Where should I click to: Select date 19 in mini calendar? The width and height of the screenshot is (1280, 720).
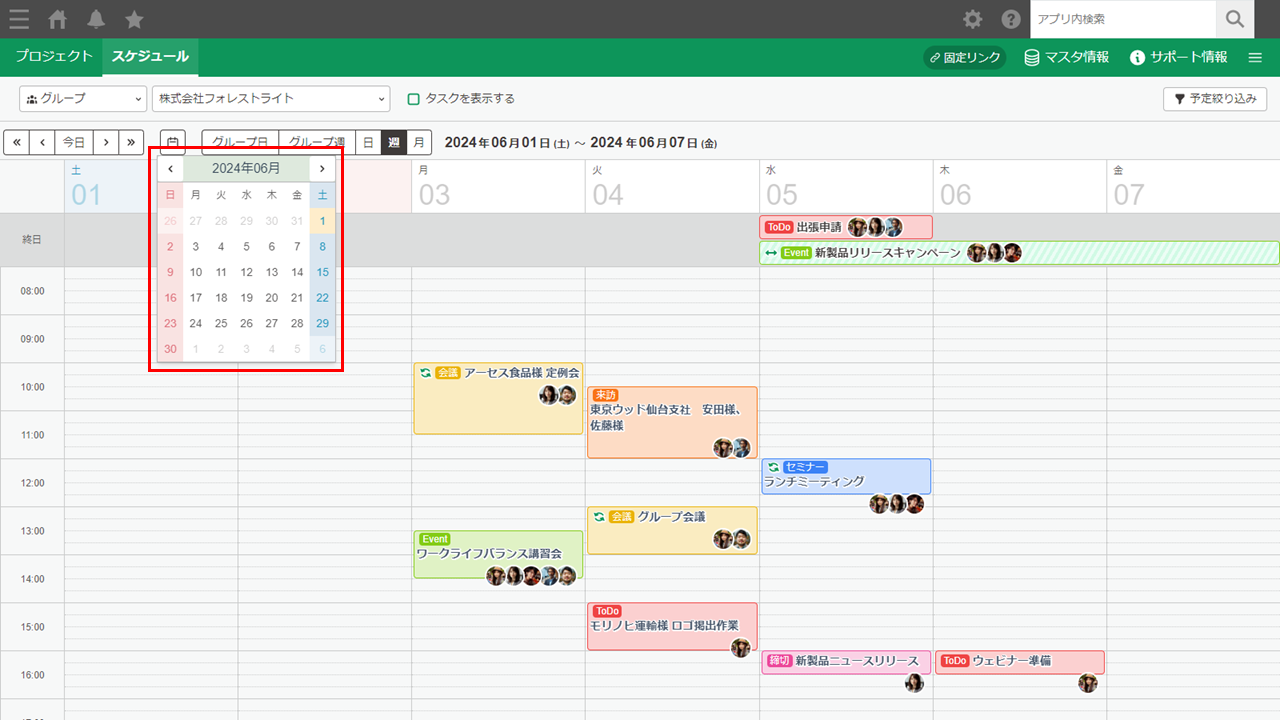(x=246, y=298)
